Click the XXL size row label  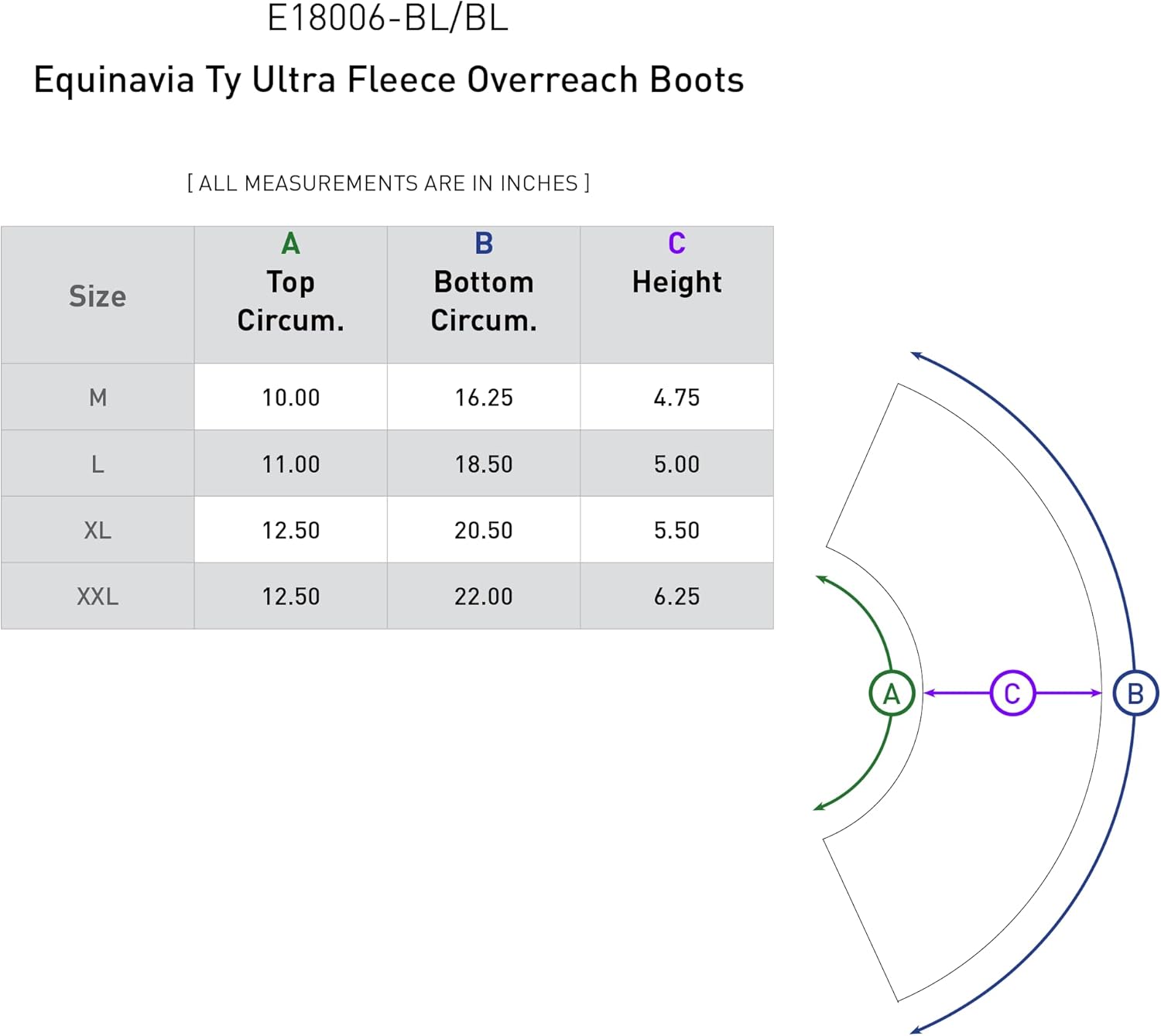point(98,597)
